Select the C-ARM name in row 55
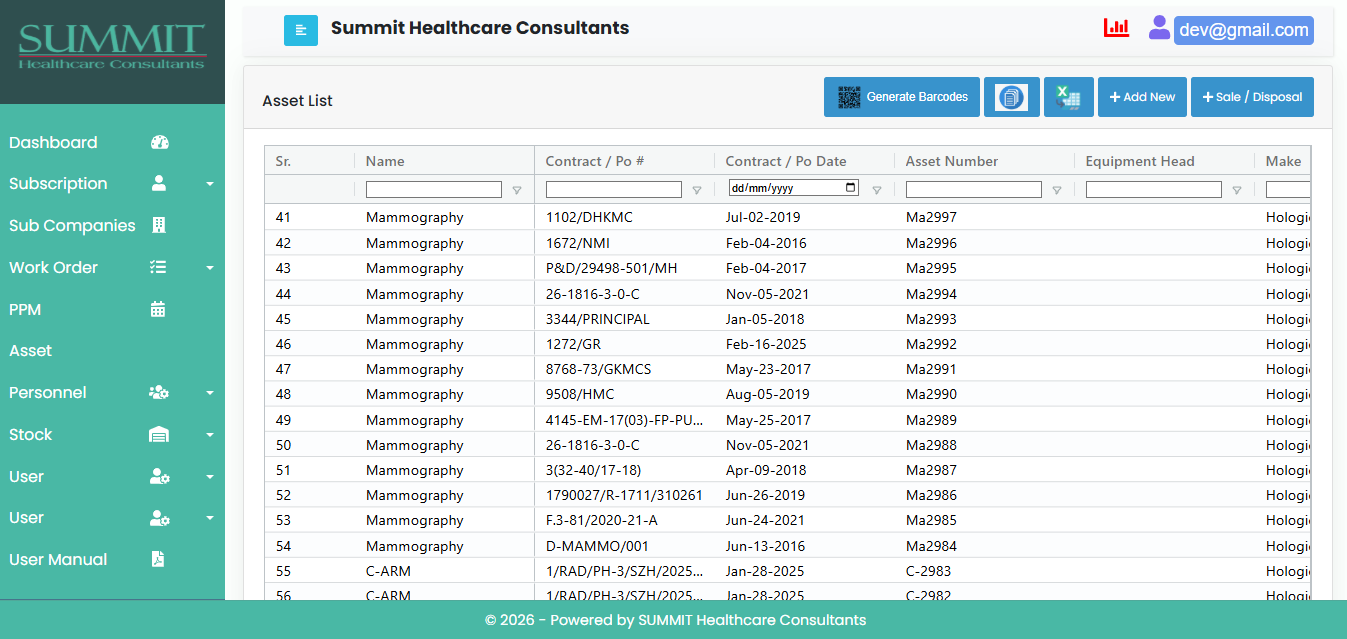Screen dimensions: 1347x639 tap(388, 571)
